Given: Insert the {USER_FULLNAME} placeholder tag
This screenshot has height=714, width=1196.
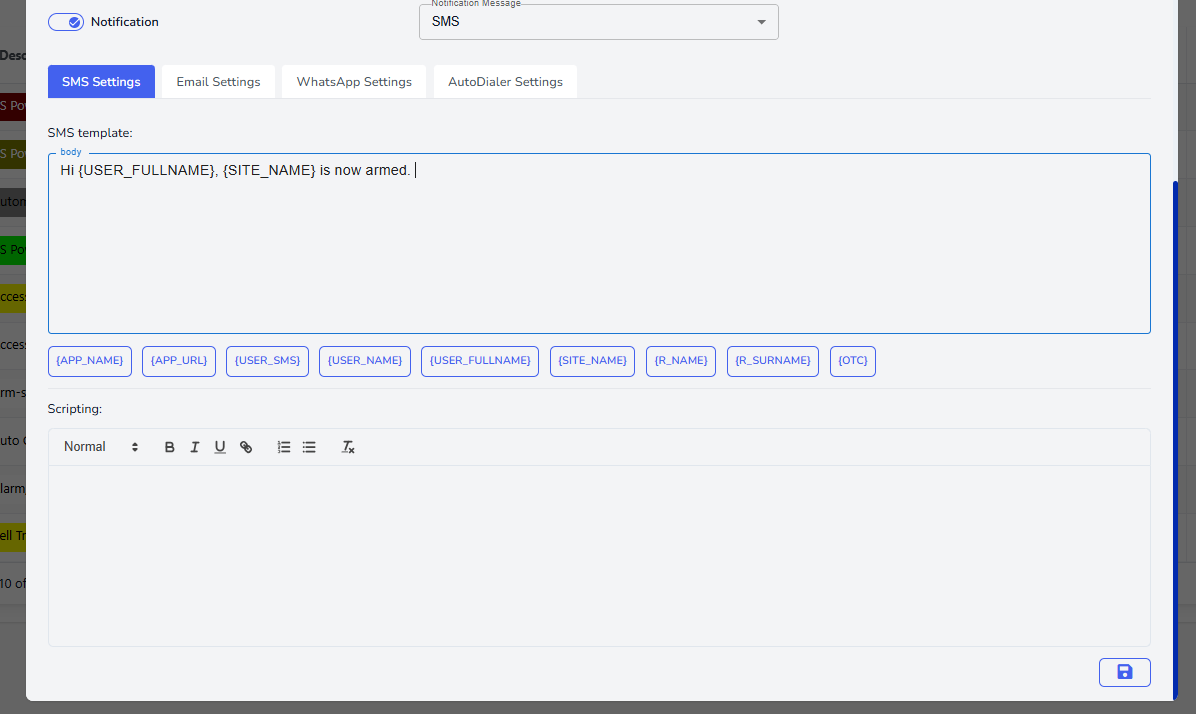Looking at the screenshot, I should 480,361.
